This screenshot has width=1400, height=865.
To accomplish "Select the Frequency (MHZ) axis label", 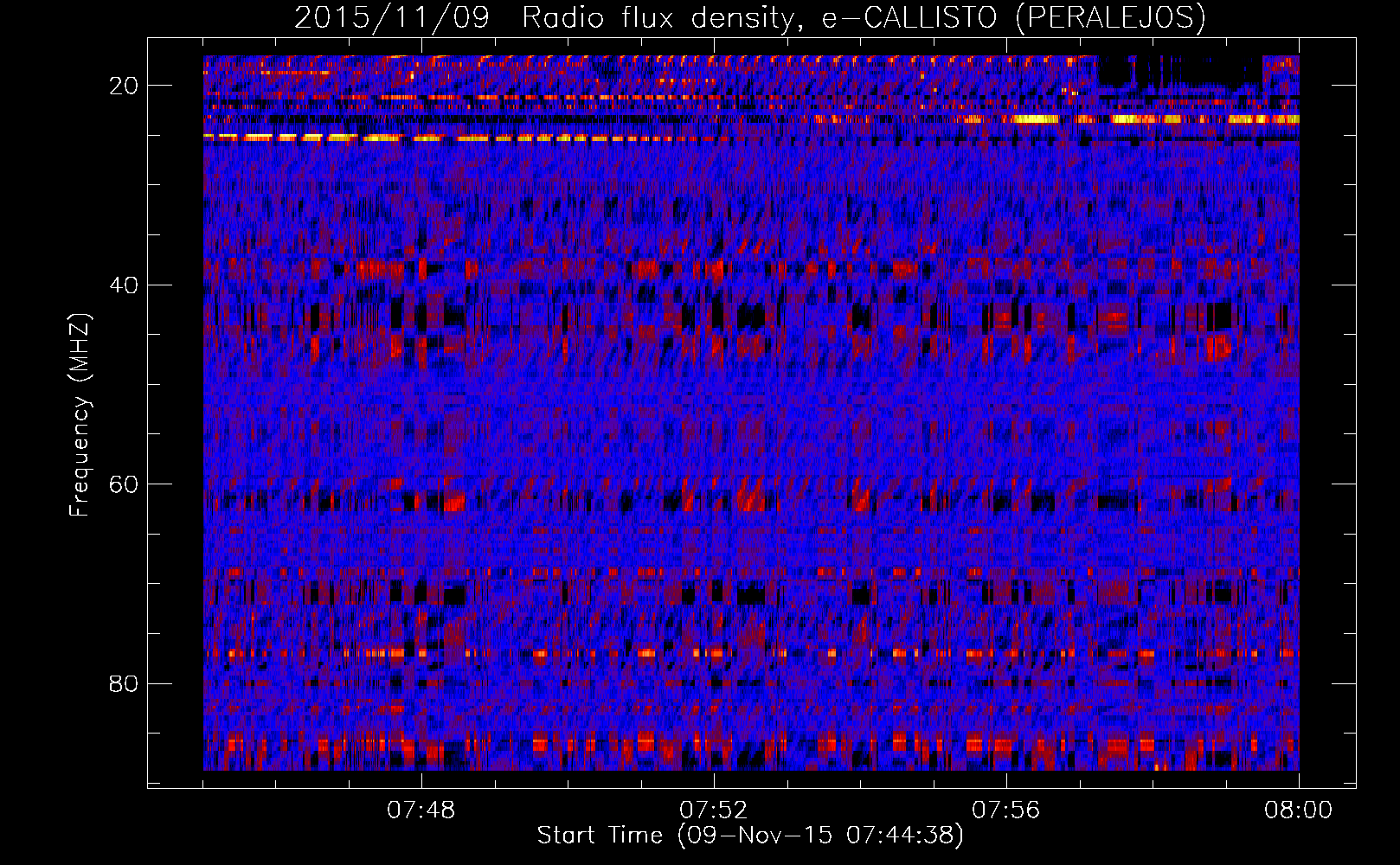I will tap(80, 414).
